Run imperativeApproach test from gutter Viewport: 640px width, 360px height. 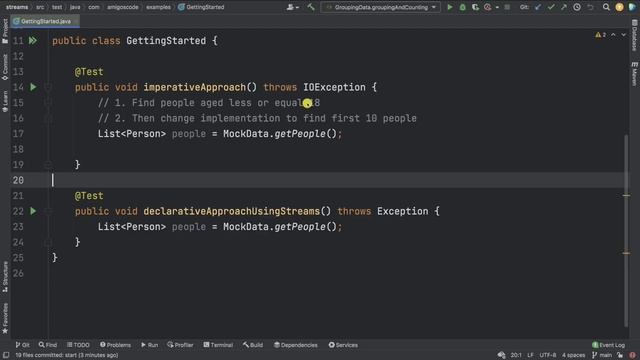pyautogui.click(x=33, y=87)
